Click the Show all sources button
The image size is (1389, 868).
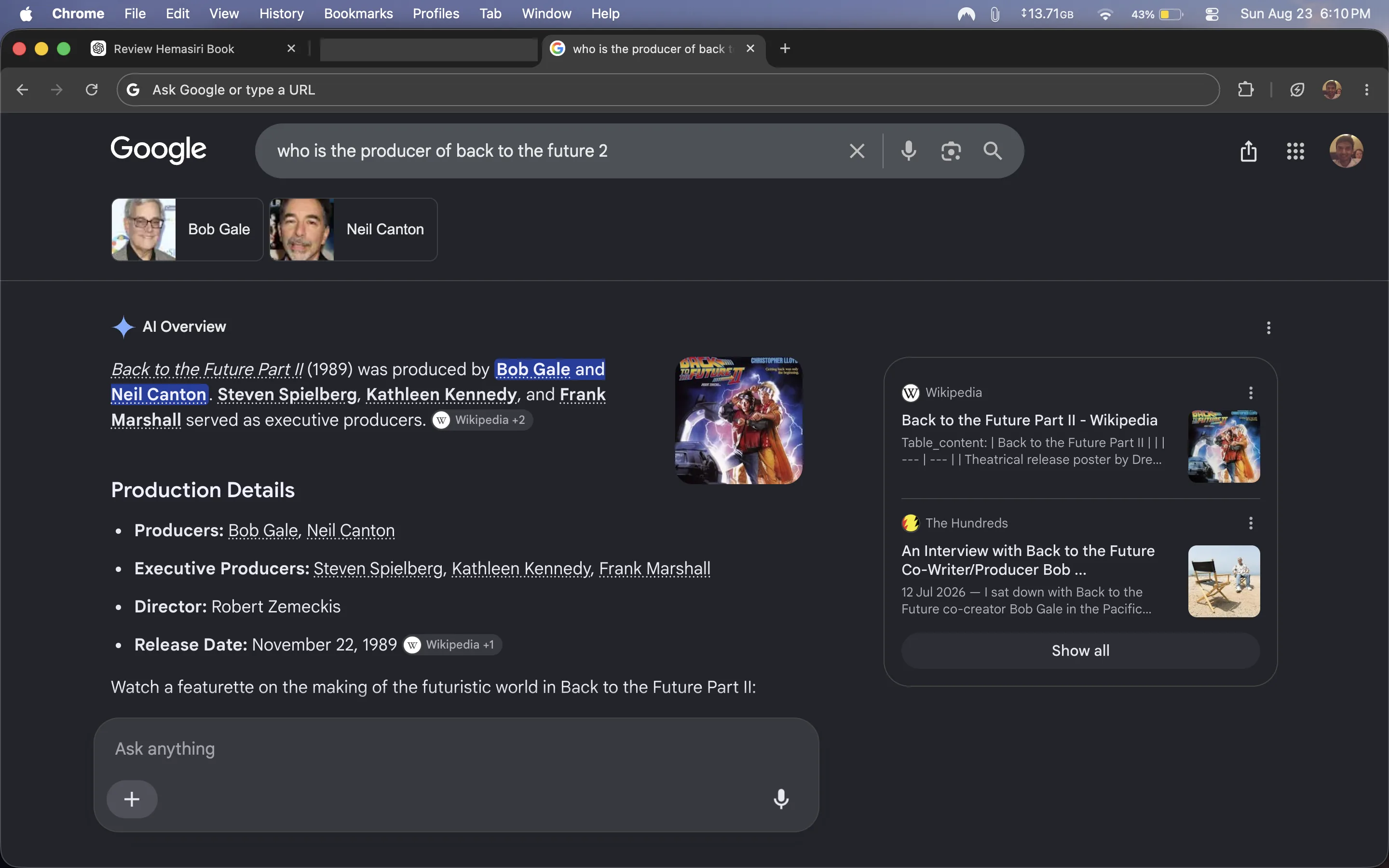pyautogui.click(x=1080, y=651)
